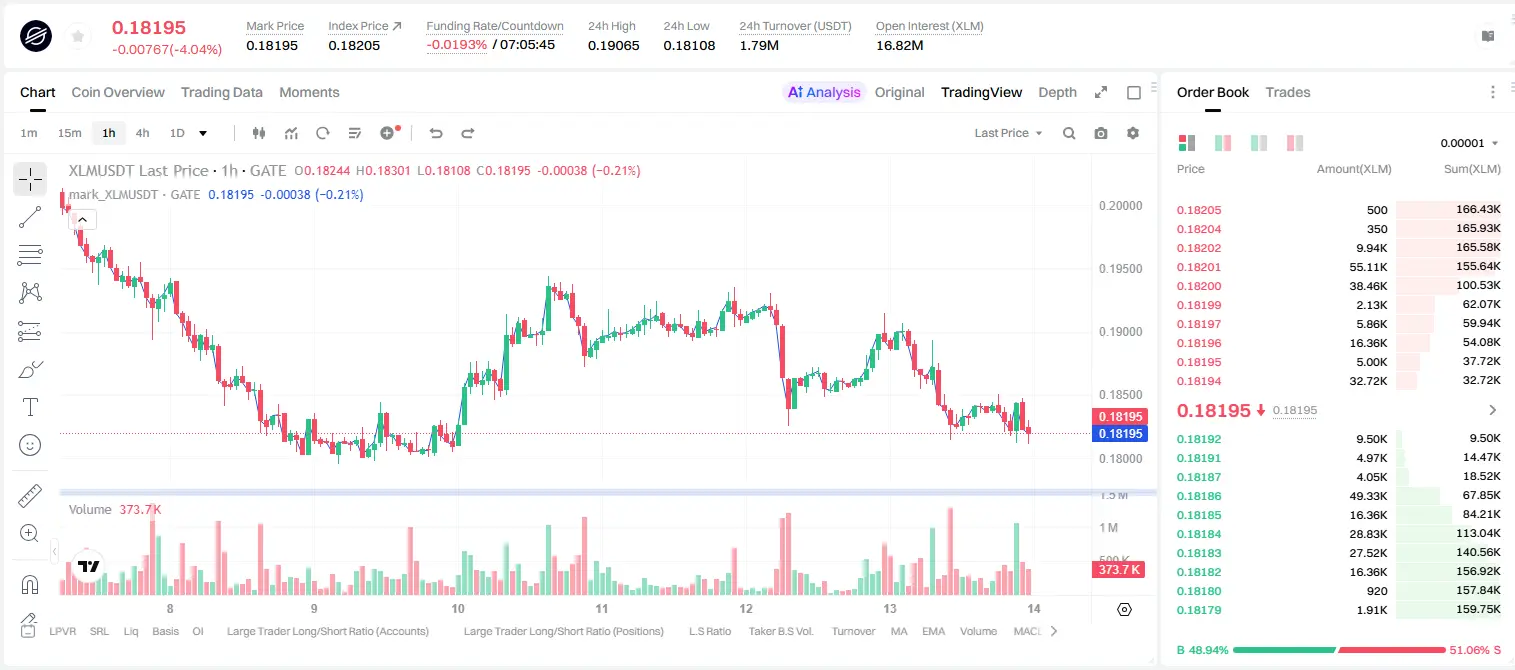This screenshot has height=670, width=1515.
Task: Show only sell orders in order book
Action: (1295, 143)
